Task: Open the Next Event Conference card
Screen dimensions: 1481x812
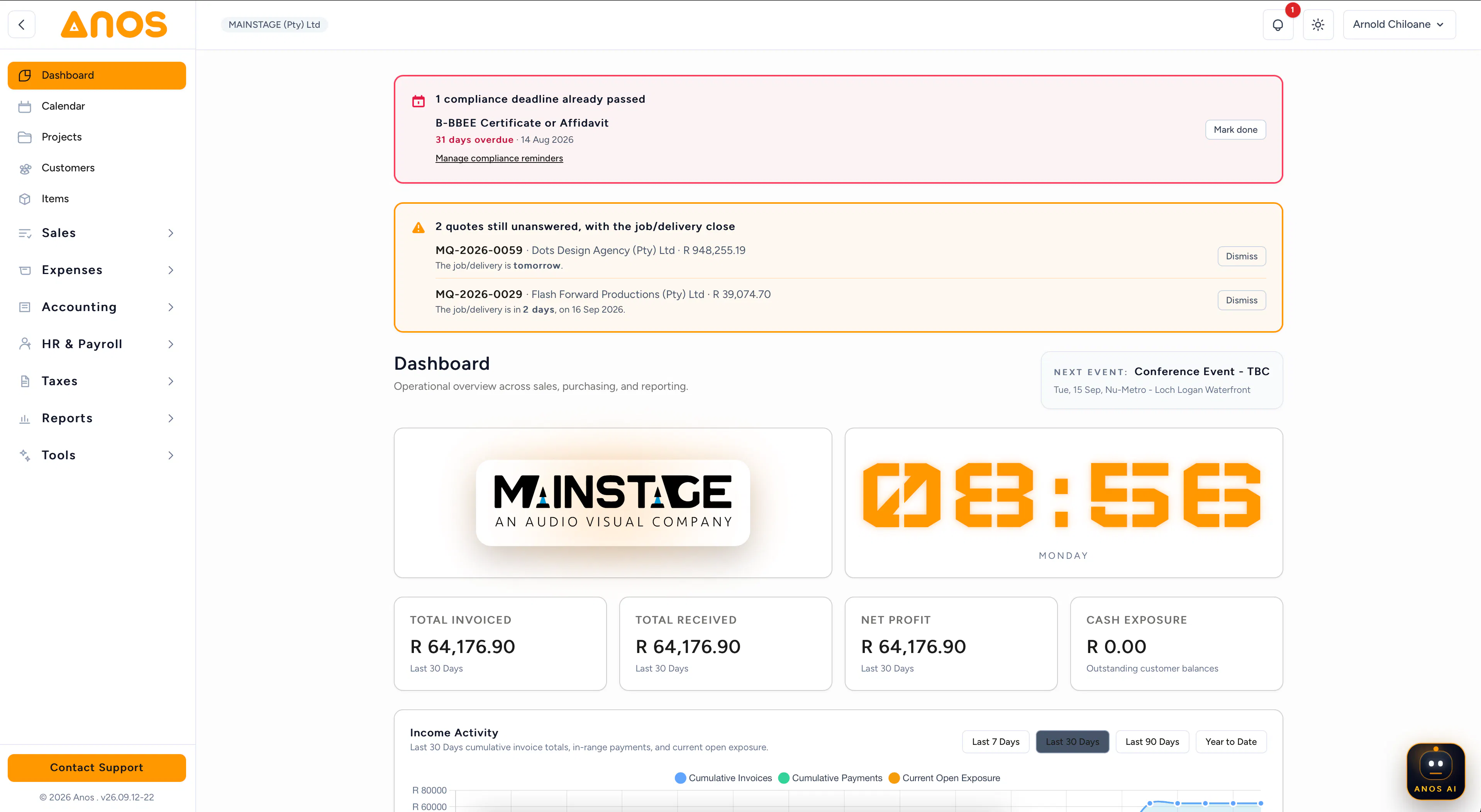Action: pyautogui.click(x=1162, y=381)
